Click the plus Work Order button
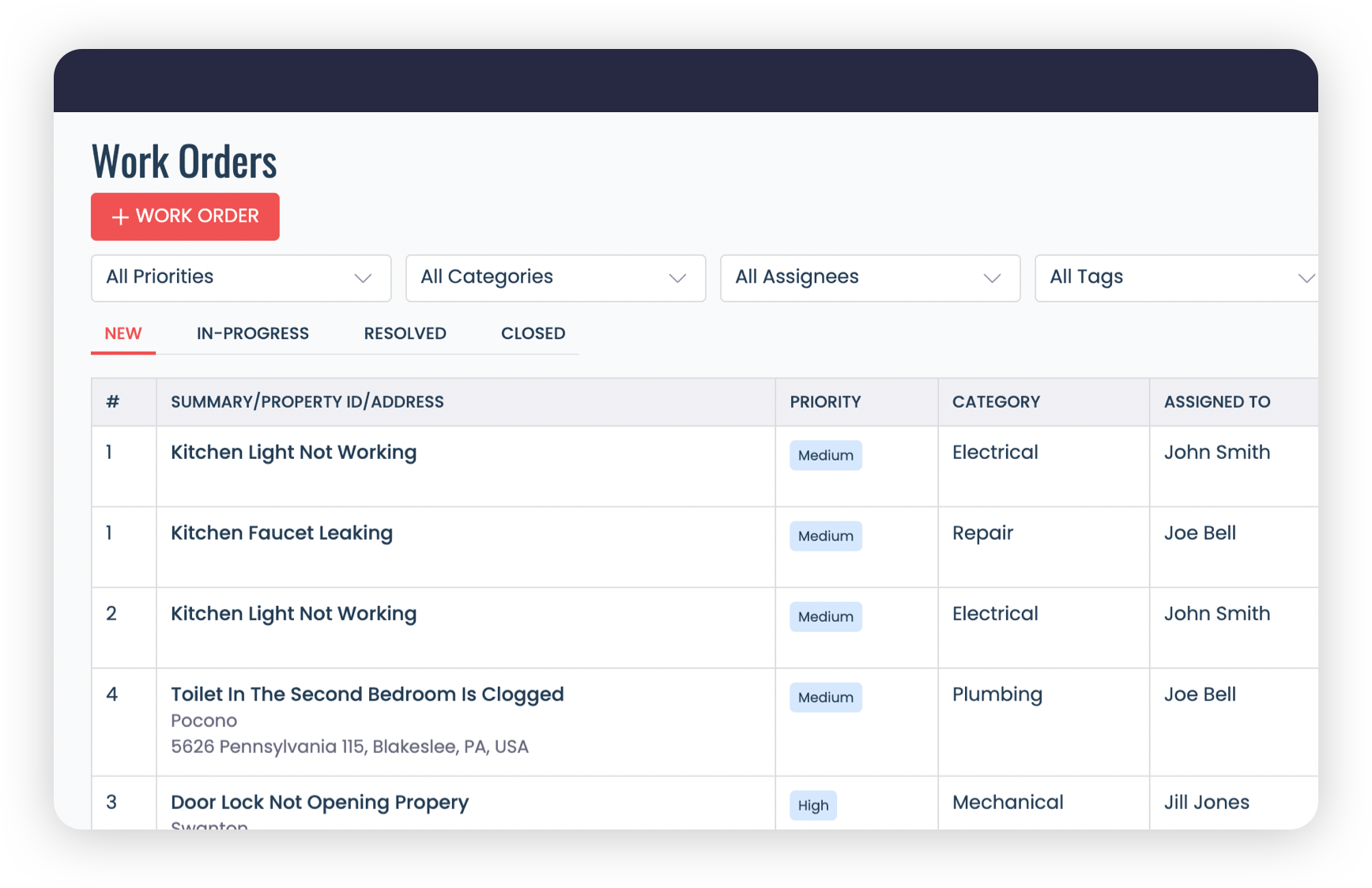This screenshot has width=1372, height=888. (185, 216)
